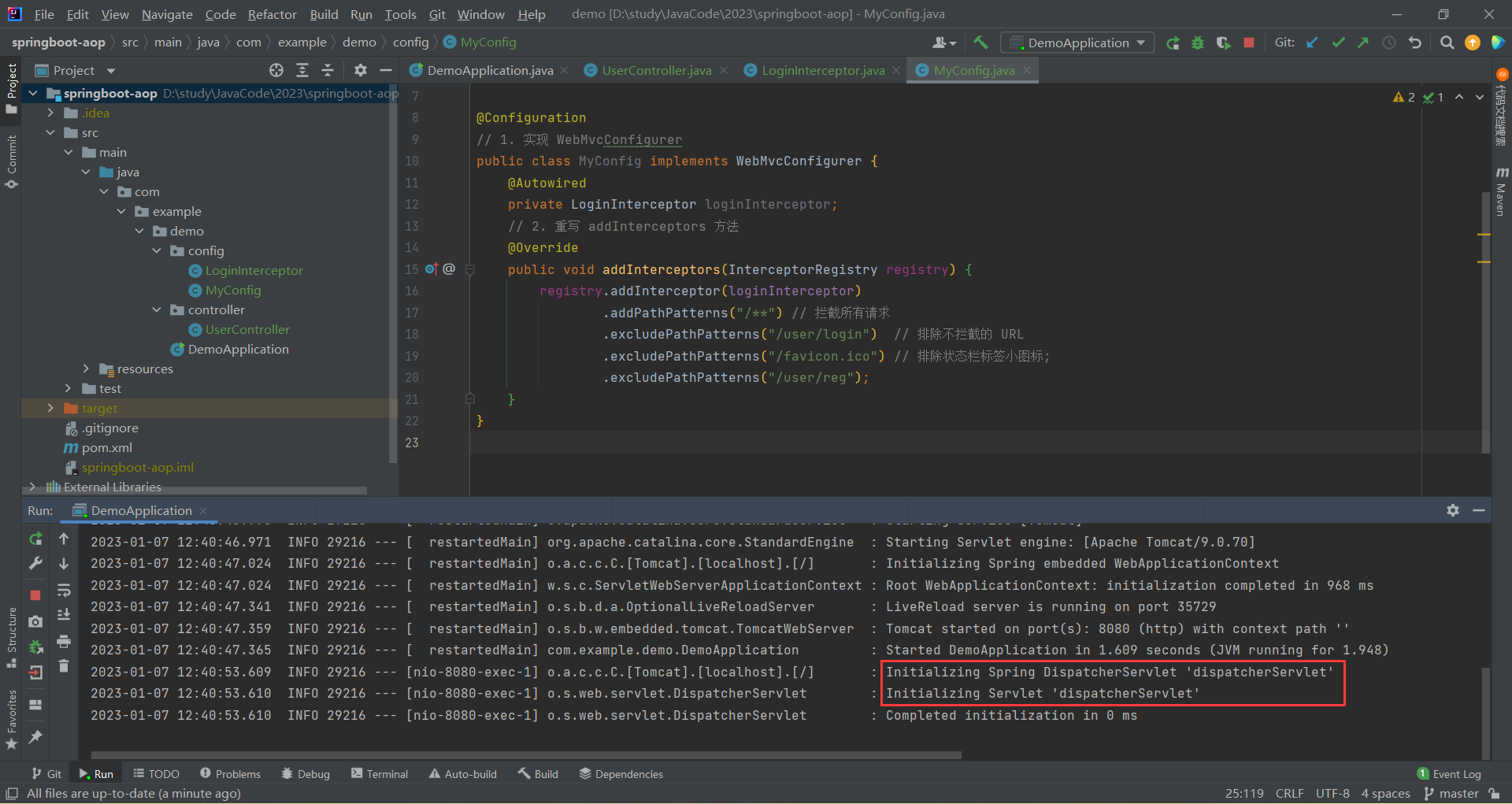
Task: Open Commit side tool window
Action: tap(11, 161)
